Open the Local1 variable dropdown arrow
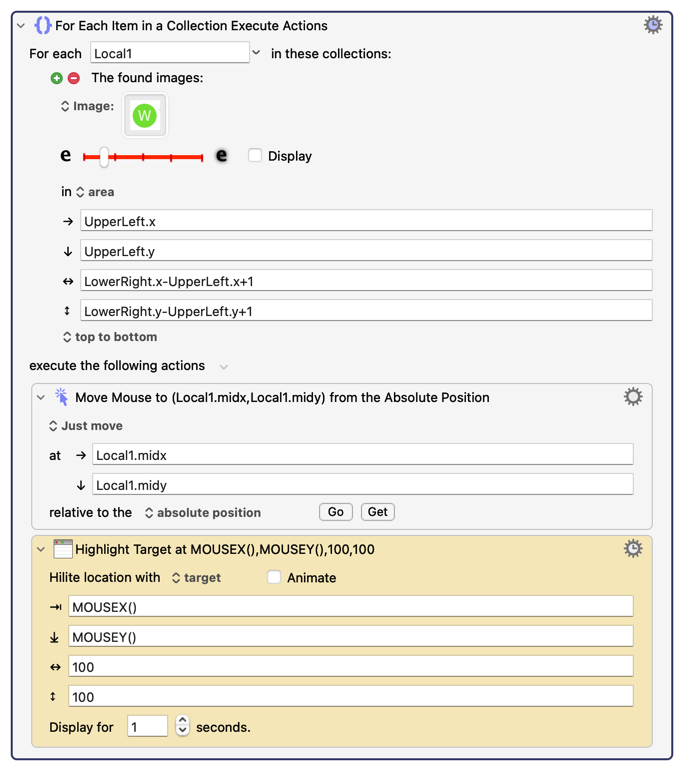Image resolution: width=684 pixels, height=774 pixels. click(x=257, y=53)
